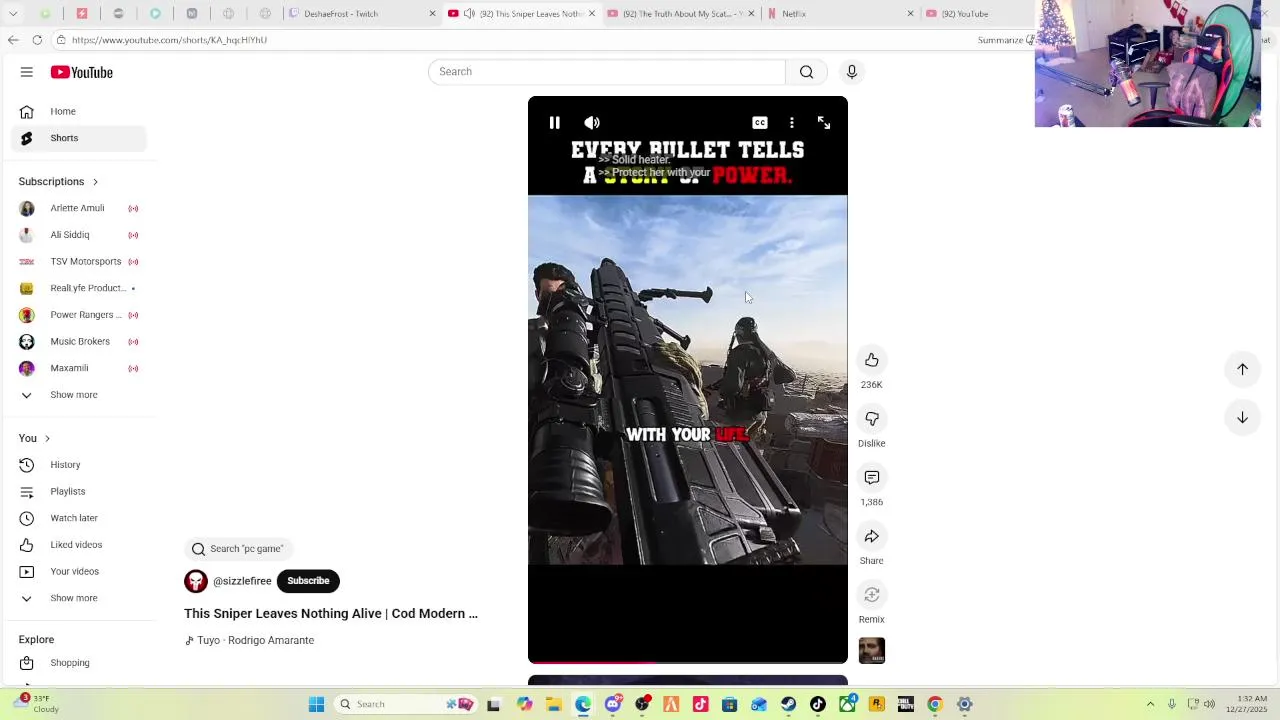Open the sound thumbnail below Remix

click(x=872, y=651)
